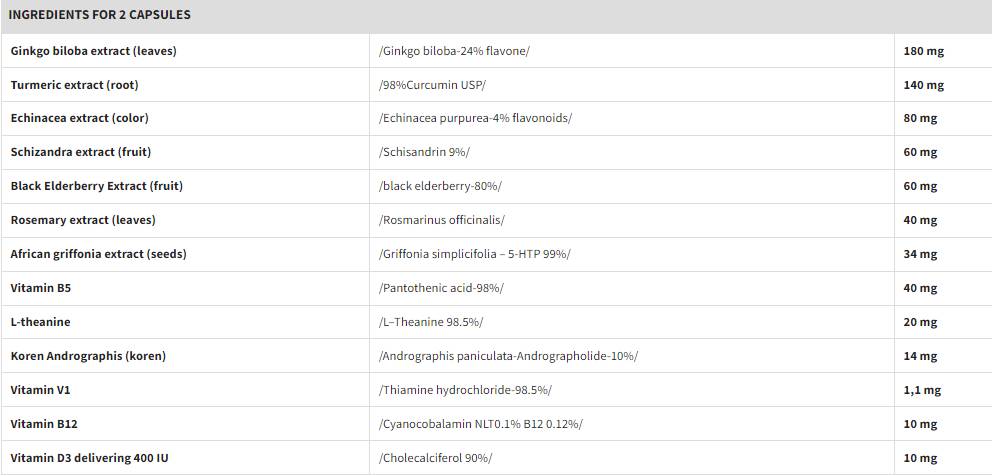992x476 pixels.
Task: Click Koren Andrographis (koren) cell
Action: [x=88, y=356]
